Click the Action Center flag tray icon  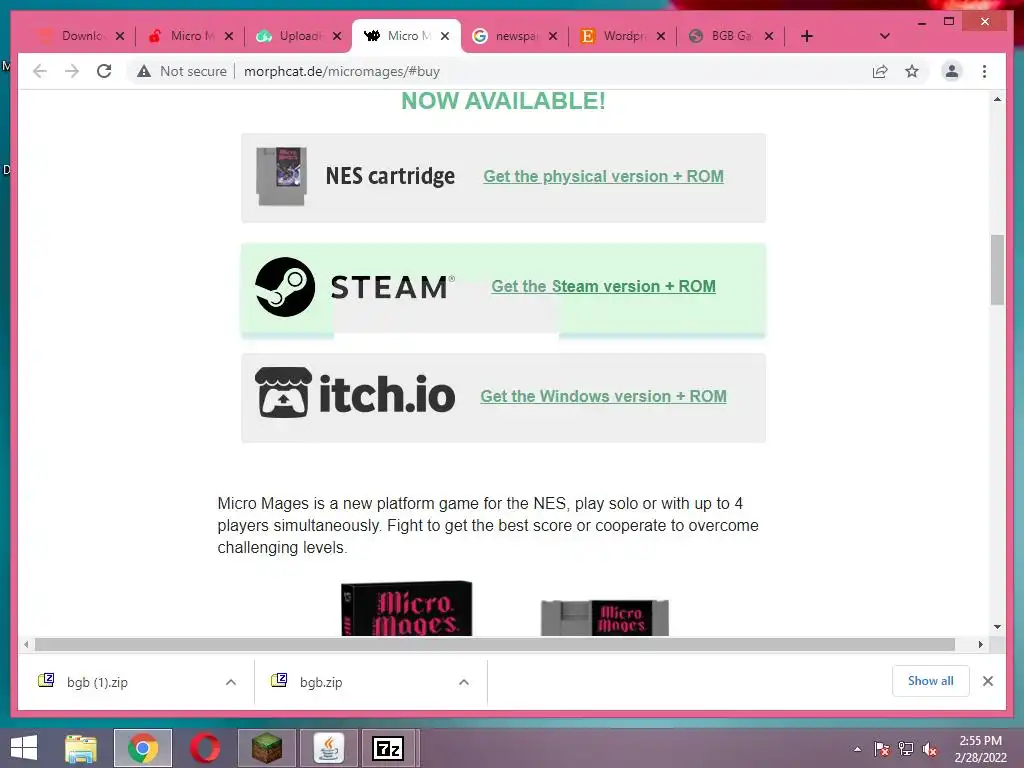tap(882, 749)
